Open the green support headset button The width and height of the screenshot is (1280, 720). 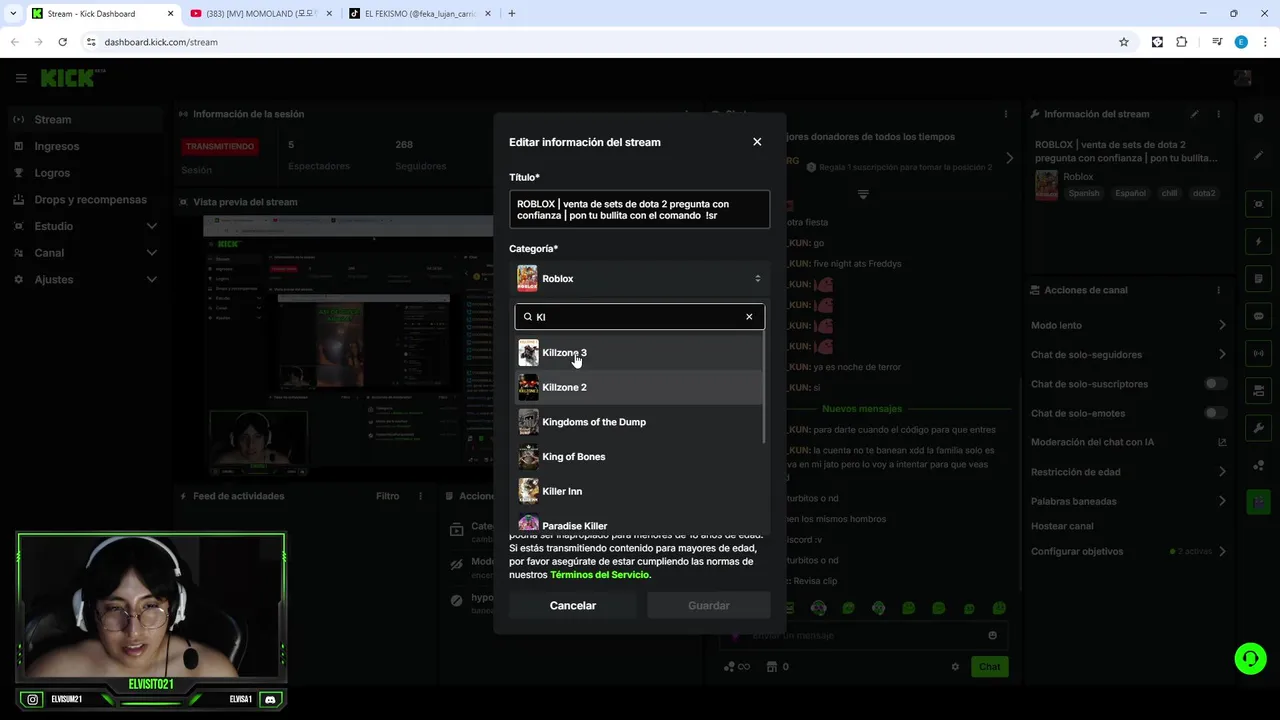[x=1250, y=658]
